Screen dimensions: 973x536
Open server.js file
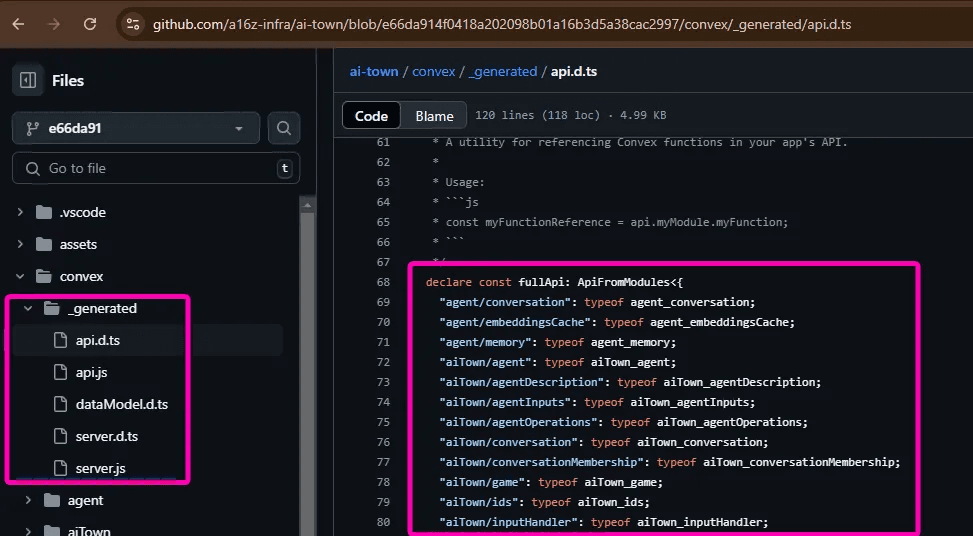pos(101,468)
